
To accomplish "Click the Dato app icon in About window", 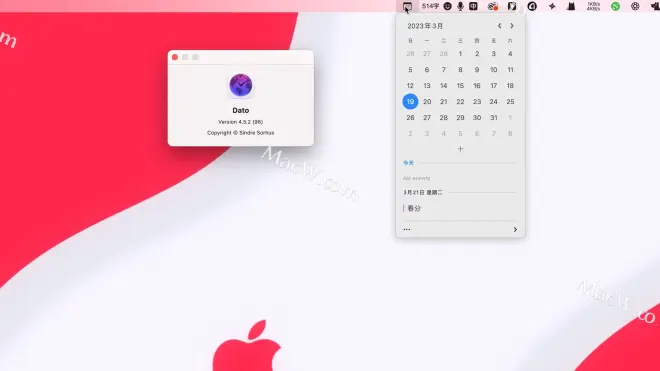I will [x=241, y=85].
